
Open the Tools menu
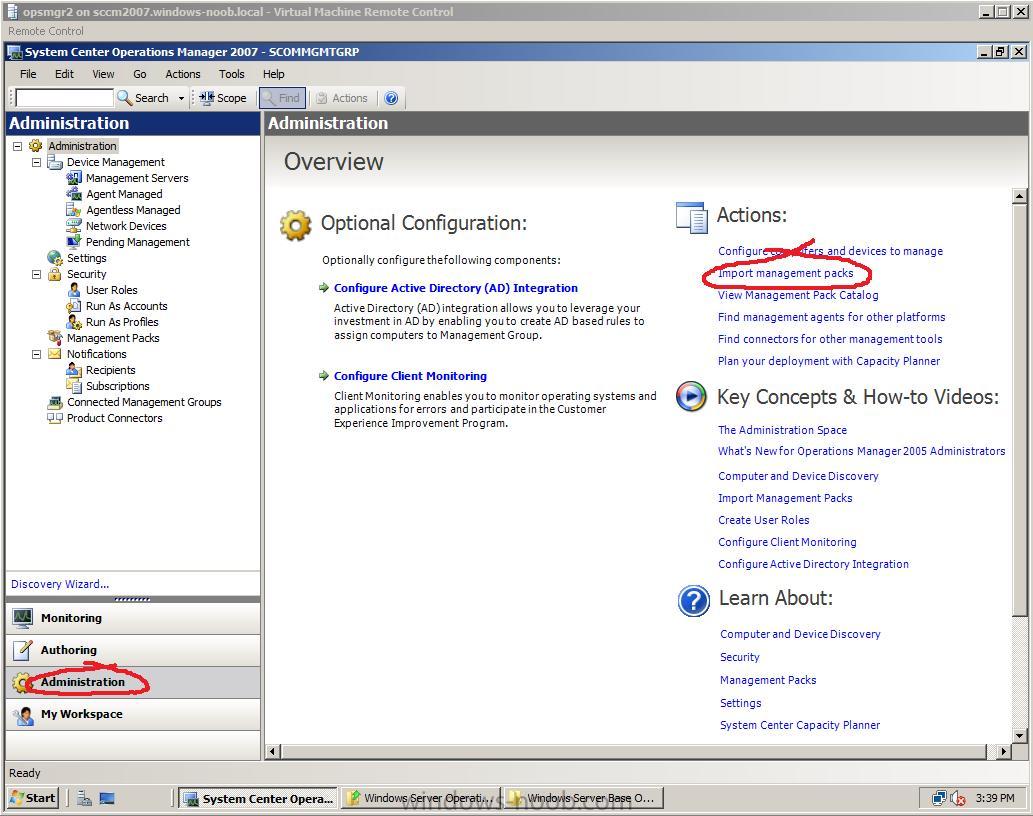[x=231, y=74]
